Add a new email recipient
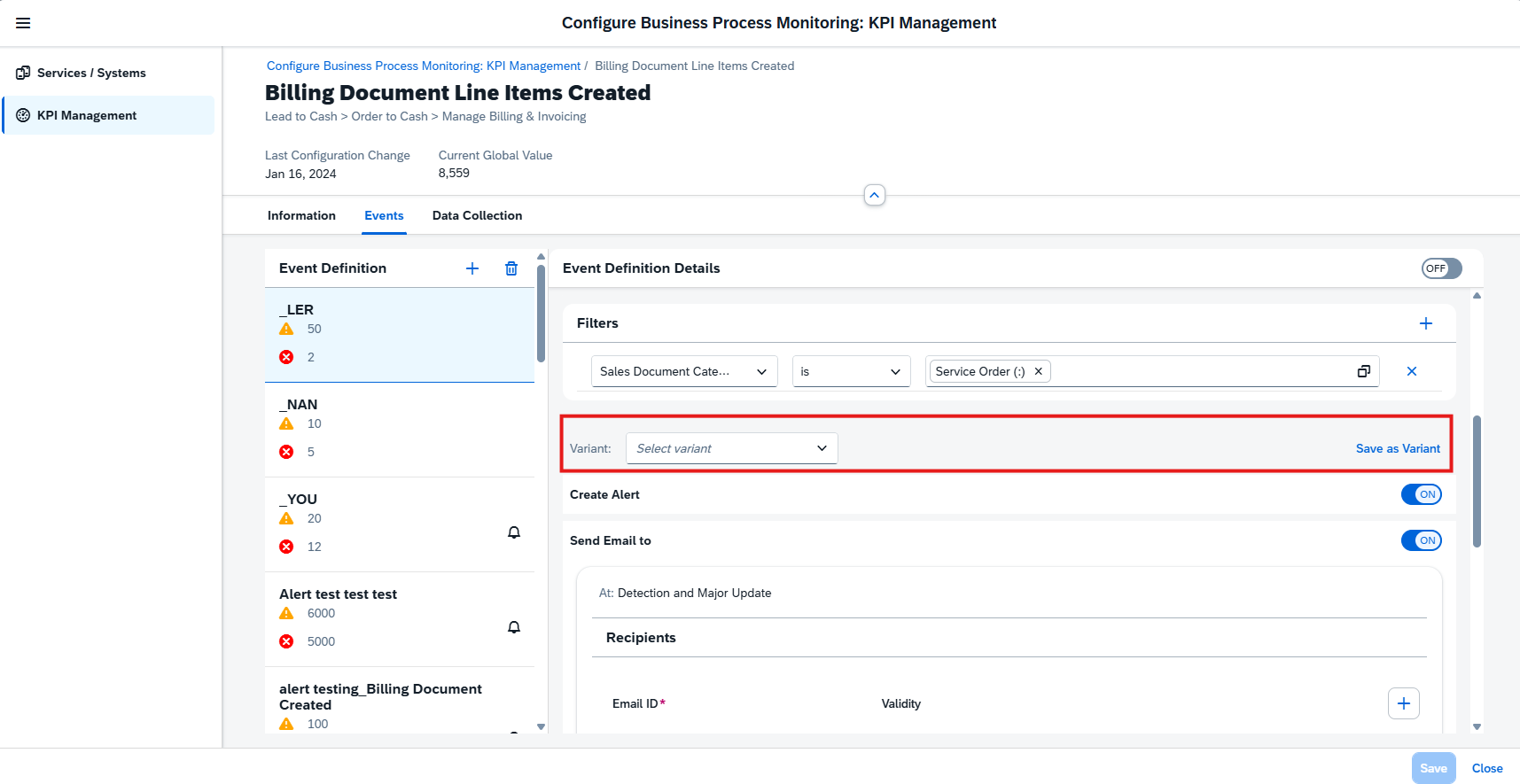The height and width of the screenshot is (784, 1520). [1403, 703]
